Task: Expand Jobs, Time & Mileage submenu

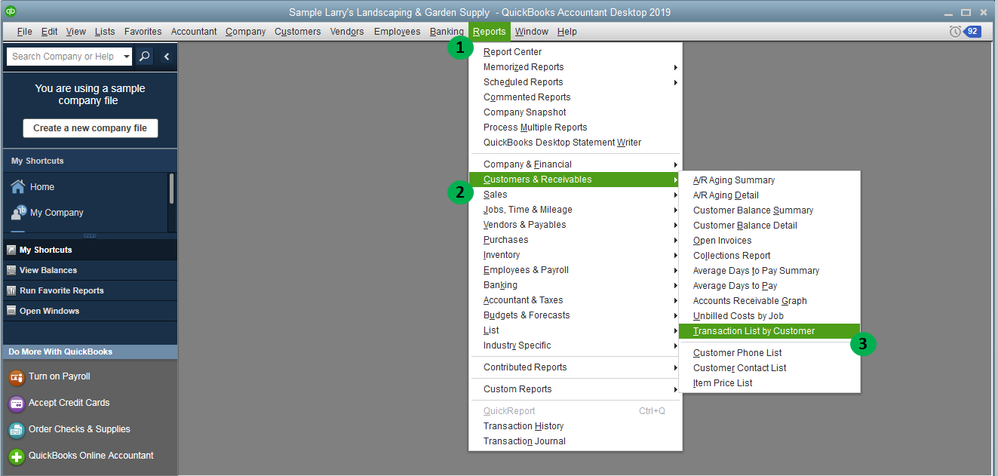Action: click(675, 210)
